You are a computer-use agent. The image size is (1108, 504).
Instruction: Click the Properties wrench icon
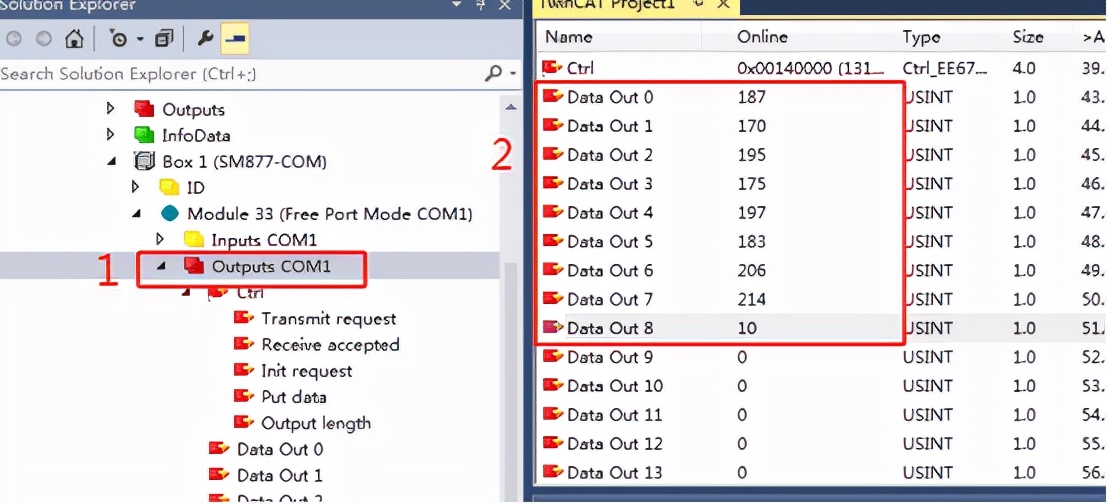206,39
